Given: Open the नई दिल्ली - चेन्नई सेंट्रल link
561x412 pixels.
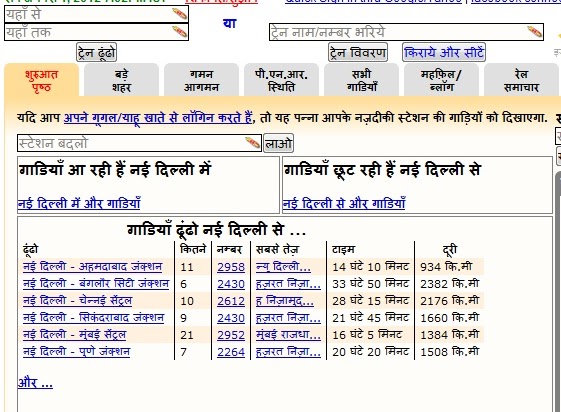Looking at the screenshot, I should (77, 300).
